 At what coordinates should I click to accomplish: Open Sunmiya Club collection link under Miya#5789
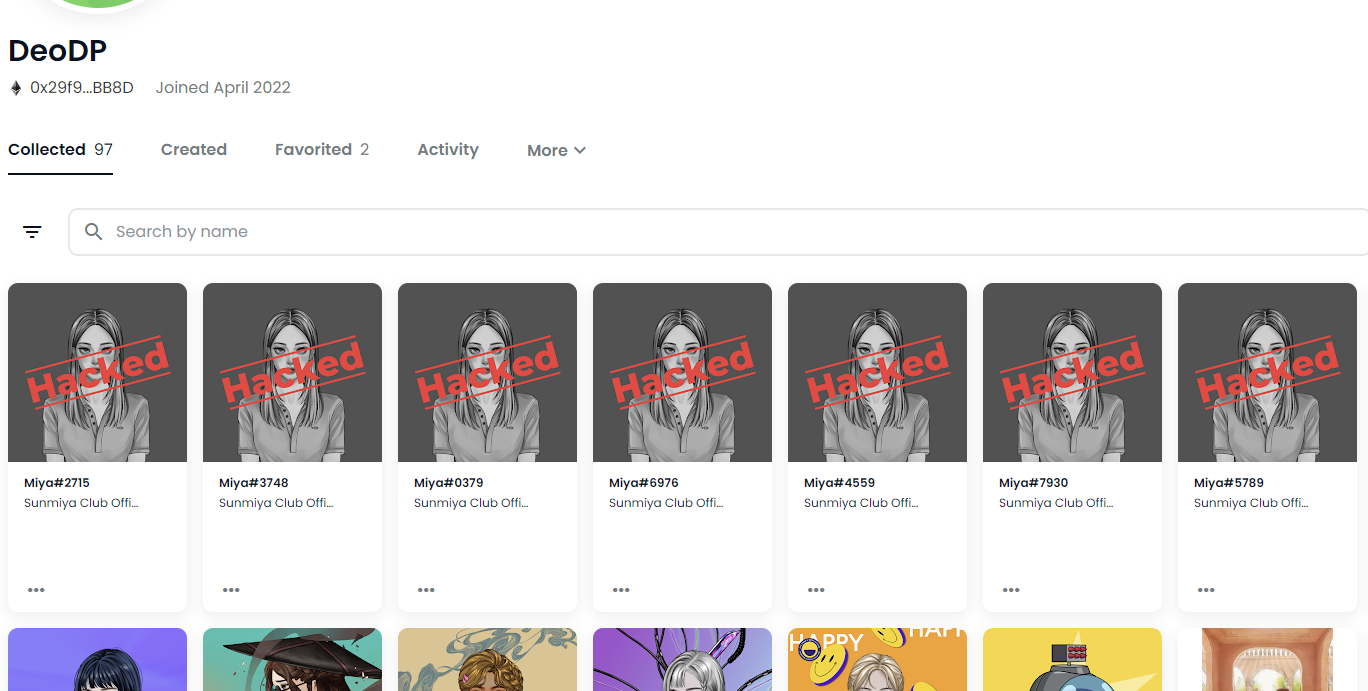point(1251,503)
